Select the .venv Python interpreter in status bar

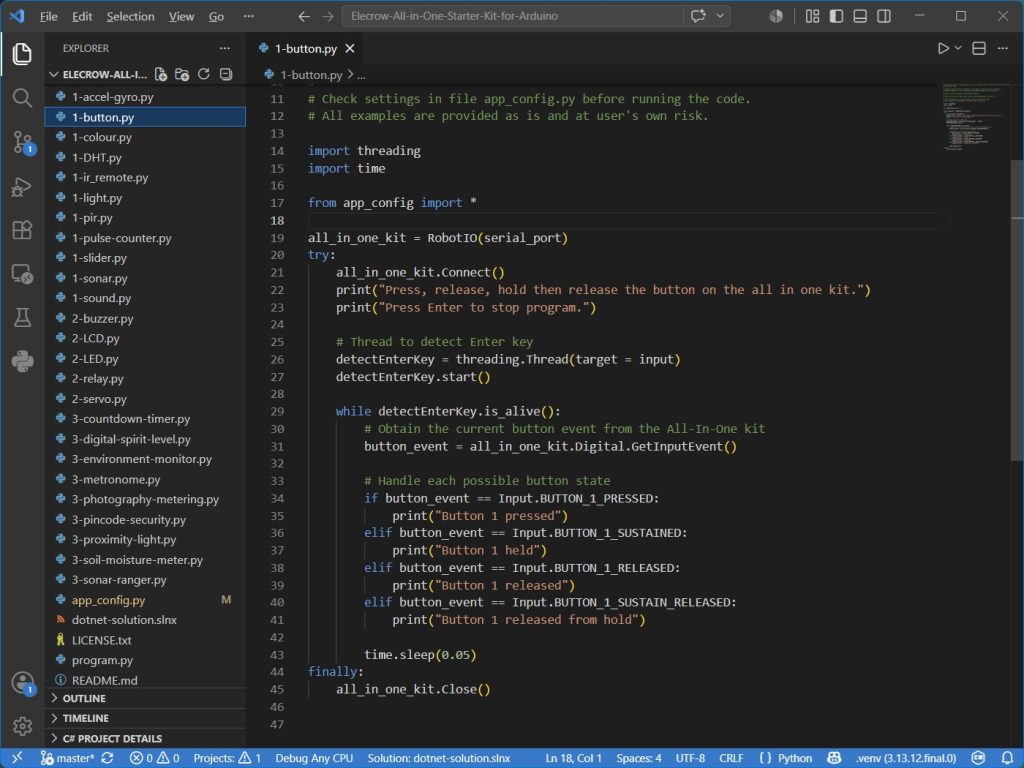pos(906,758)
